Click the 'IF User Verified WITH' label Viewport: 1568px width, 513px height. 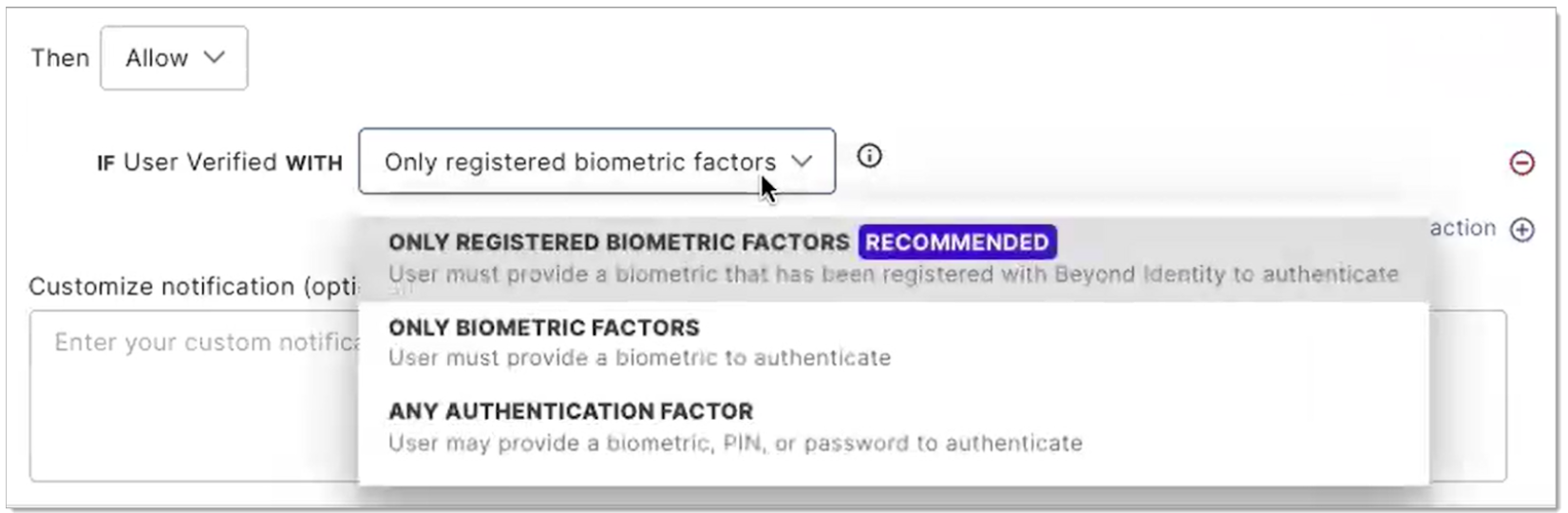tap(219, 162)
